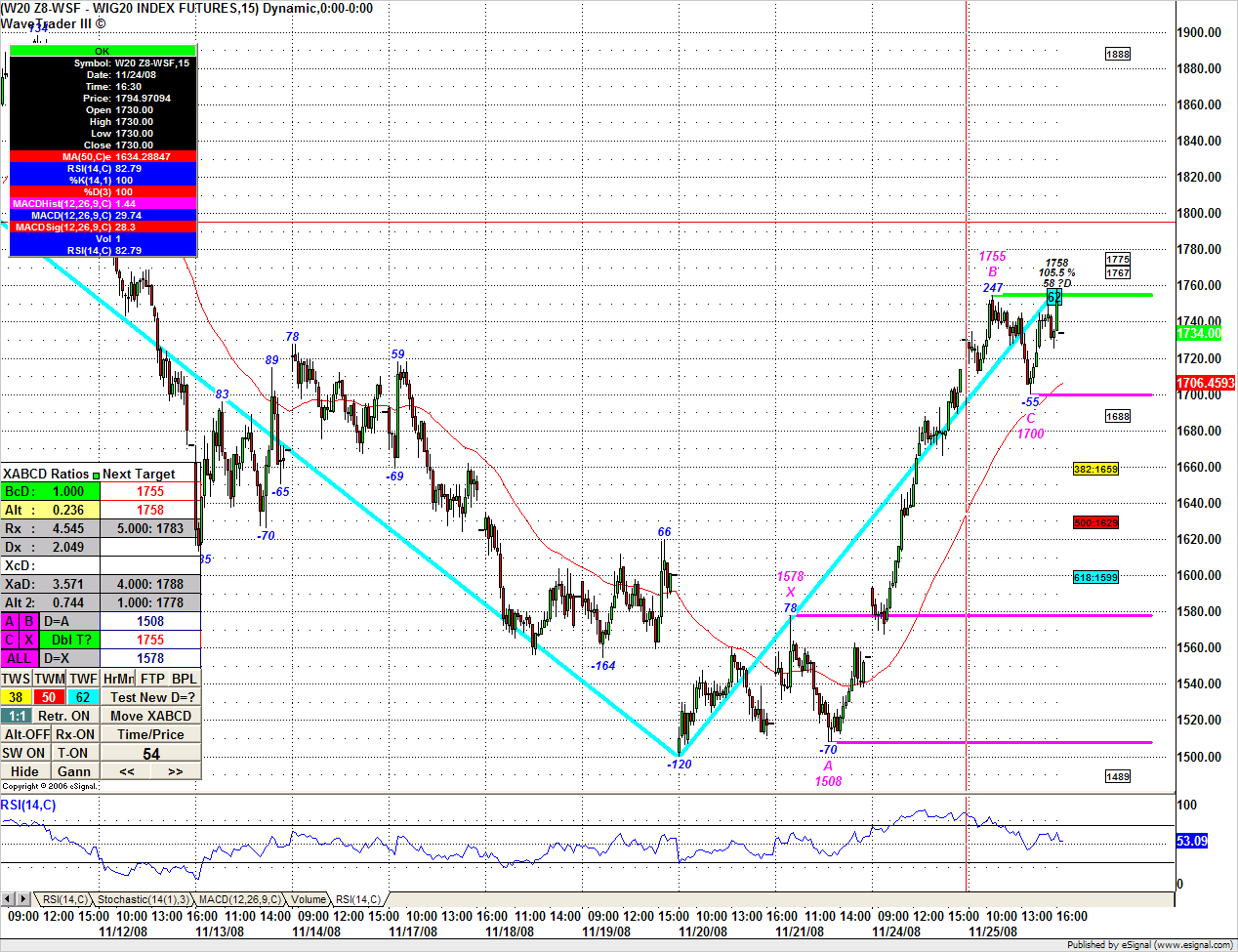The width and height of the screenshot is (1238, 952).
Task: Click the yellow 38 retracement swatch
Action: click(17, 697)
